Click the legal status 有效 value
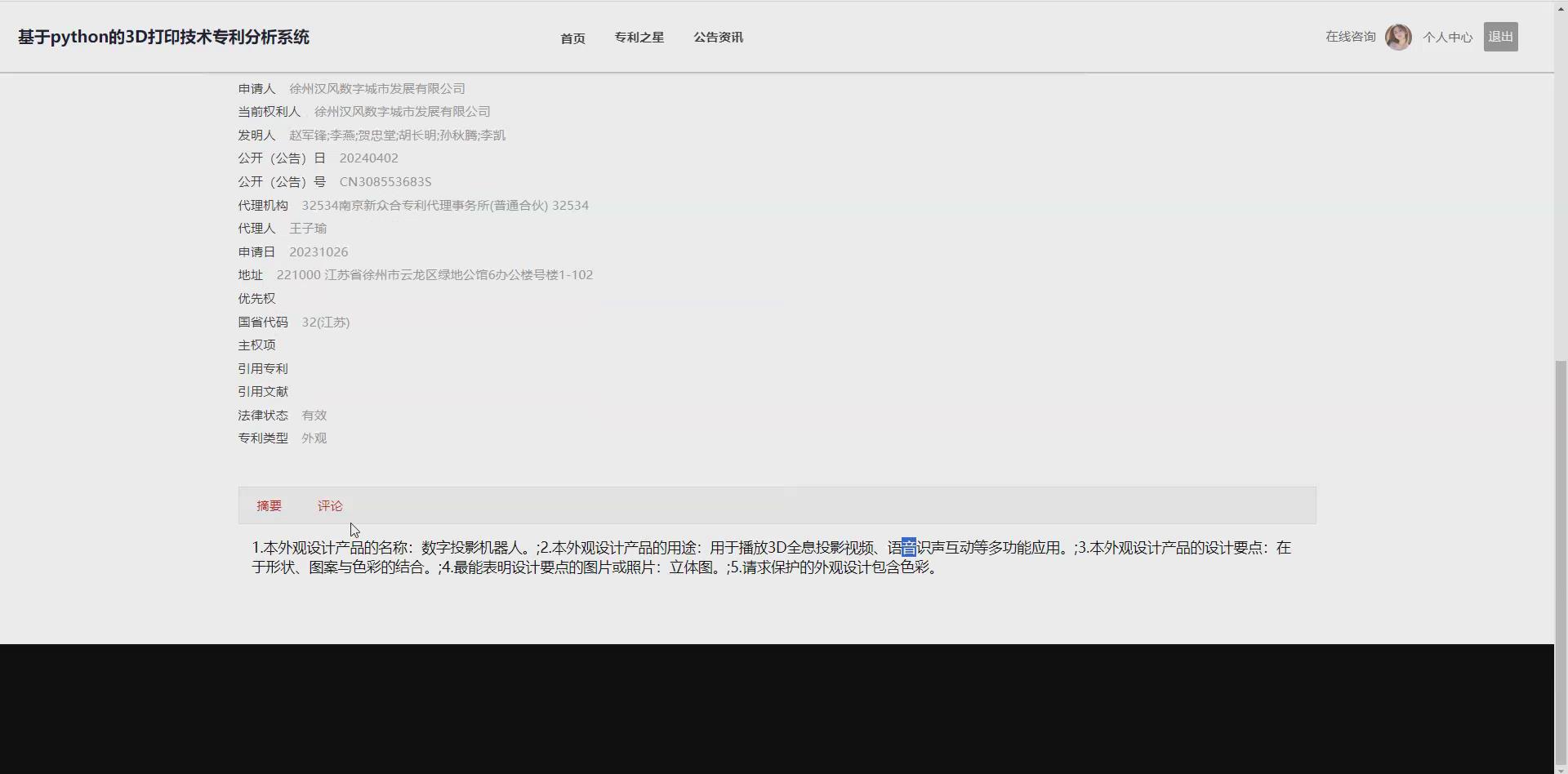The width and height of the screenshot is (1568, 774). tap(314, 415)
